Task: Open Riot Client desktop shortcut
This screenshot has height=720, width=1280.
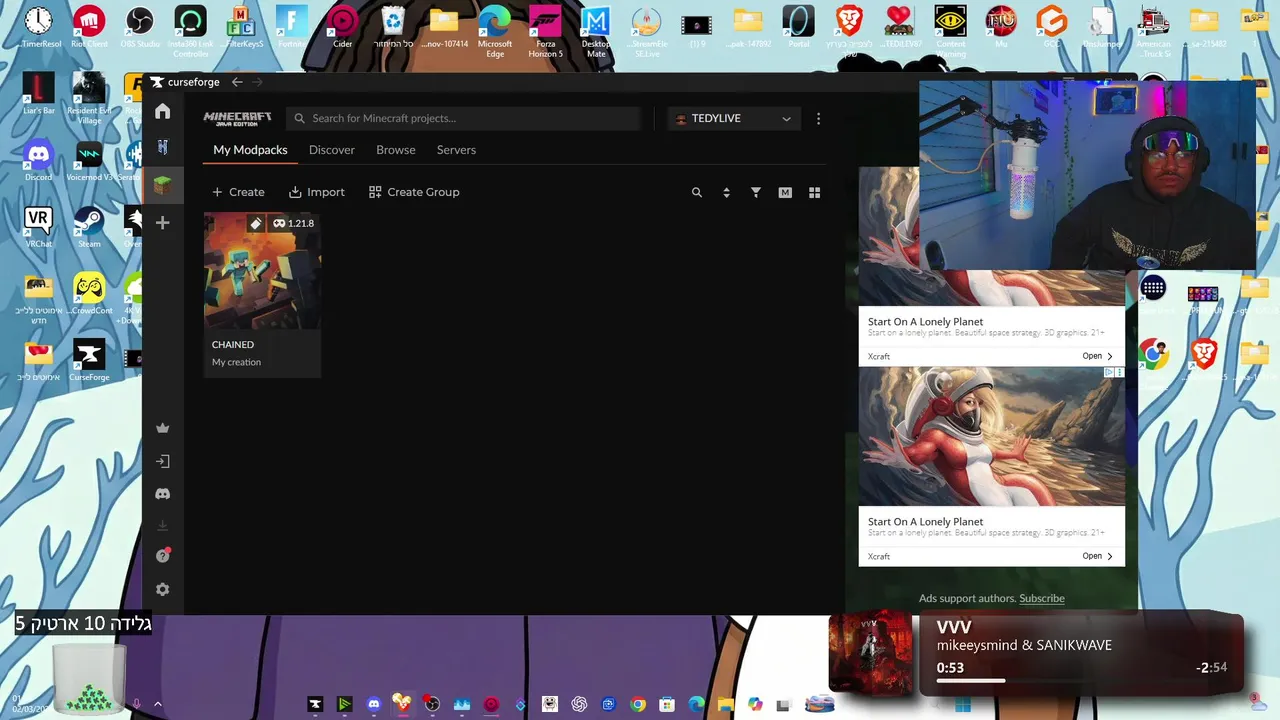Action: (89, 26)
